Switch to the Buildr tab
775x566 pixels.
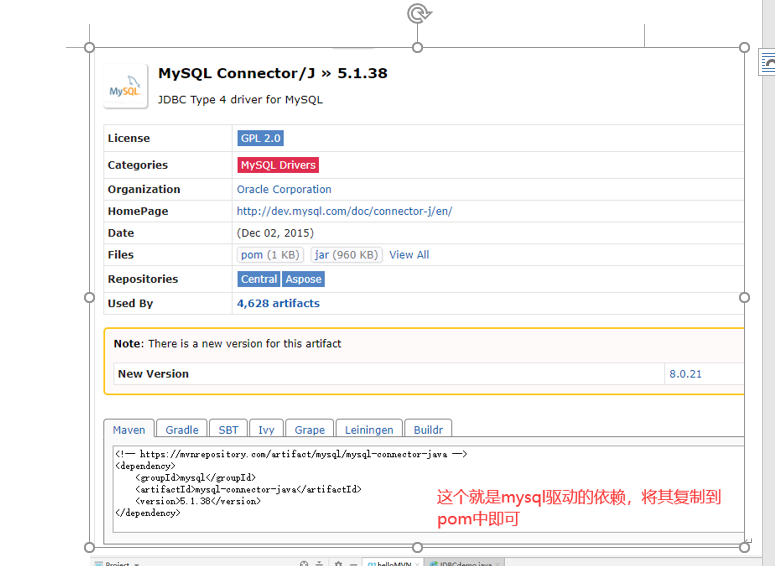point(428,429)
